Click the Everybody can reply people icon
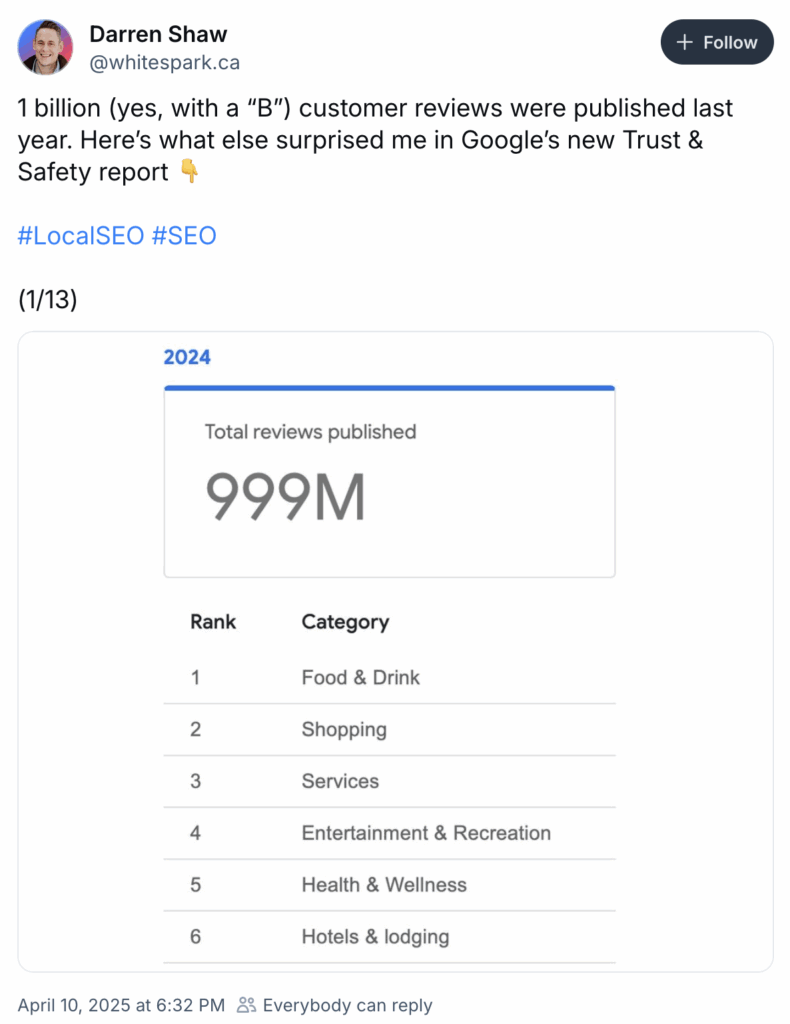 (246, 1005)
